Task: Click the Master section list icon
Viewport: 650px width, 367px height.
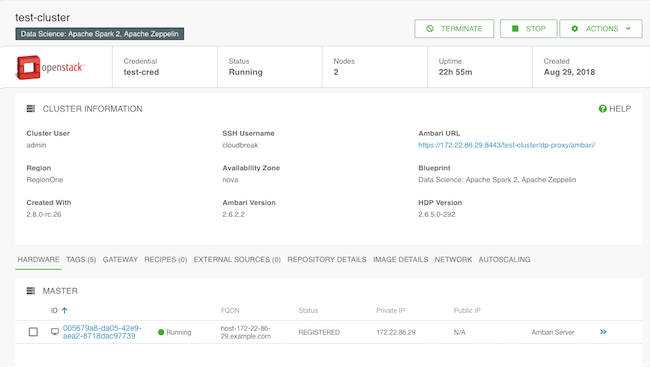Action: (31, 291)
